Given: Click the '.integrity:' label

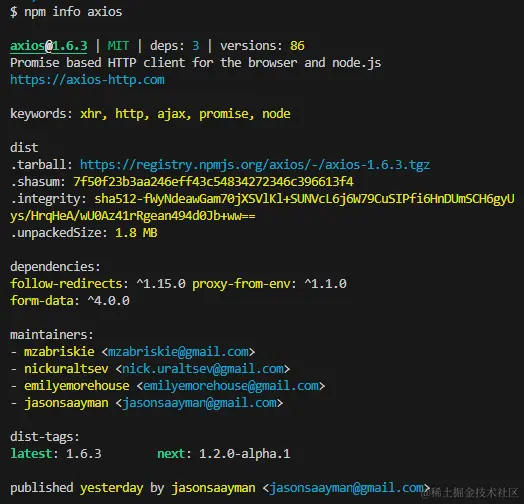Looking at the screenshot, I should pyautogui.click(x=48, y=199).
